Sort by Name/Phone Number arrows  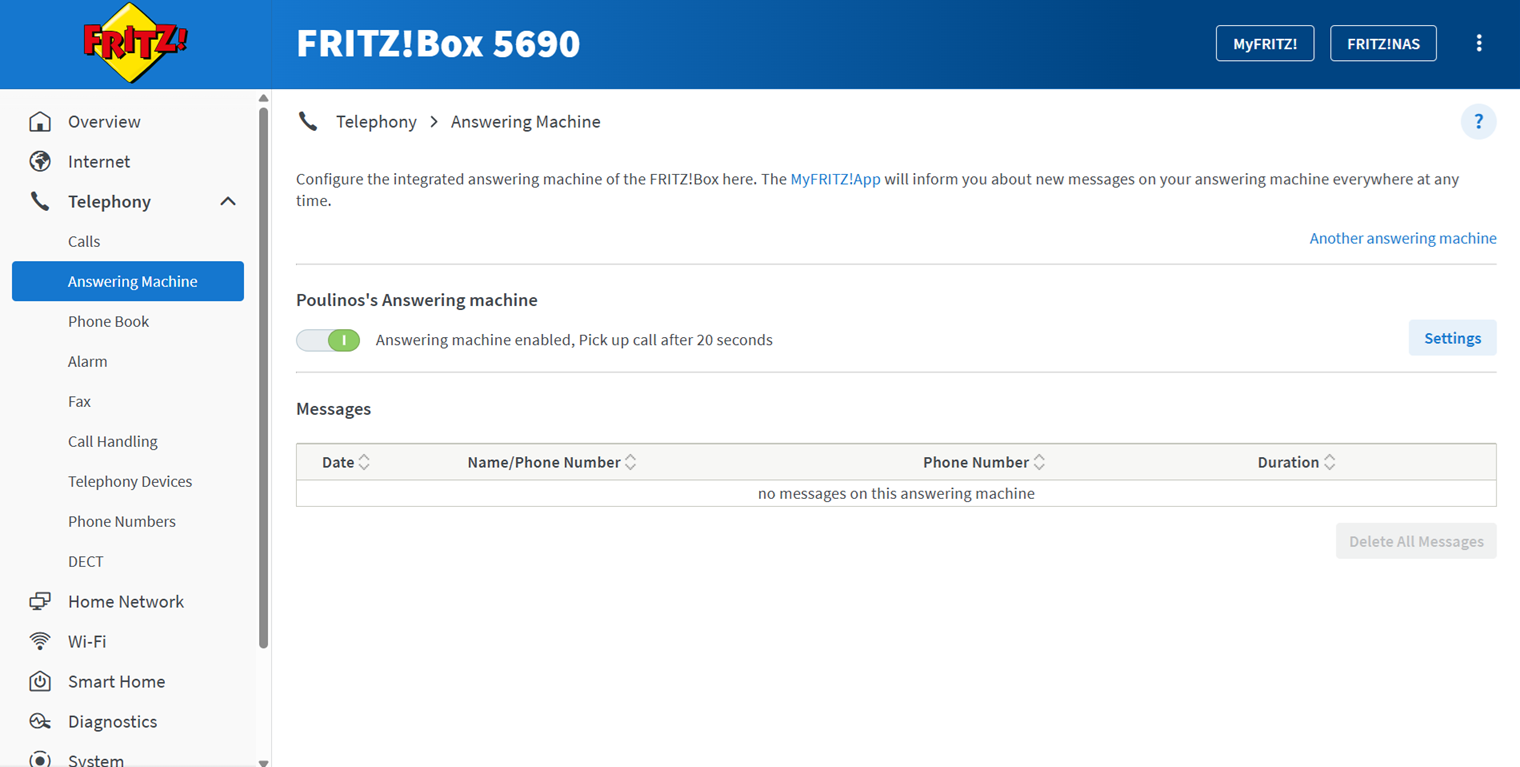coord(630,462)
